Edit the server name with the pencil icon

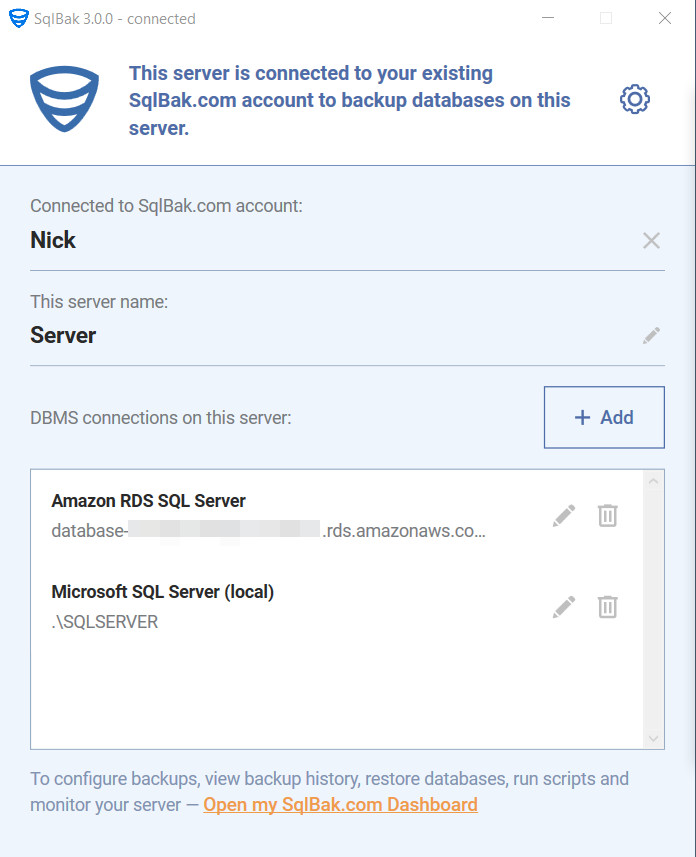tap(651, 336)
